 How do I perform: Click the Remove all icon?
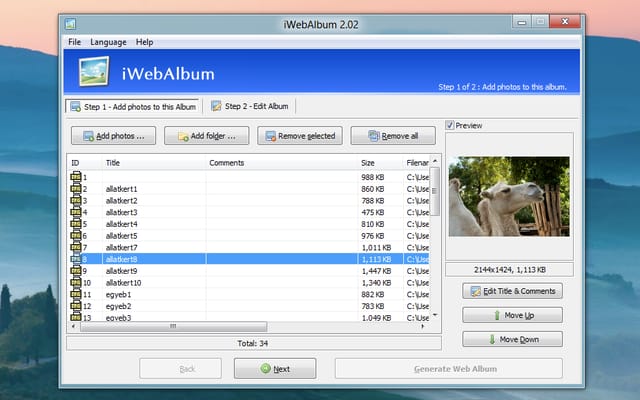374,136
